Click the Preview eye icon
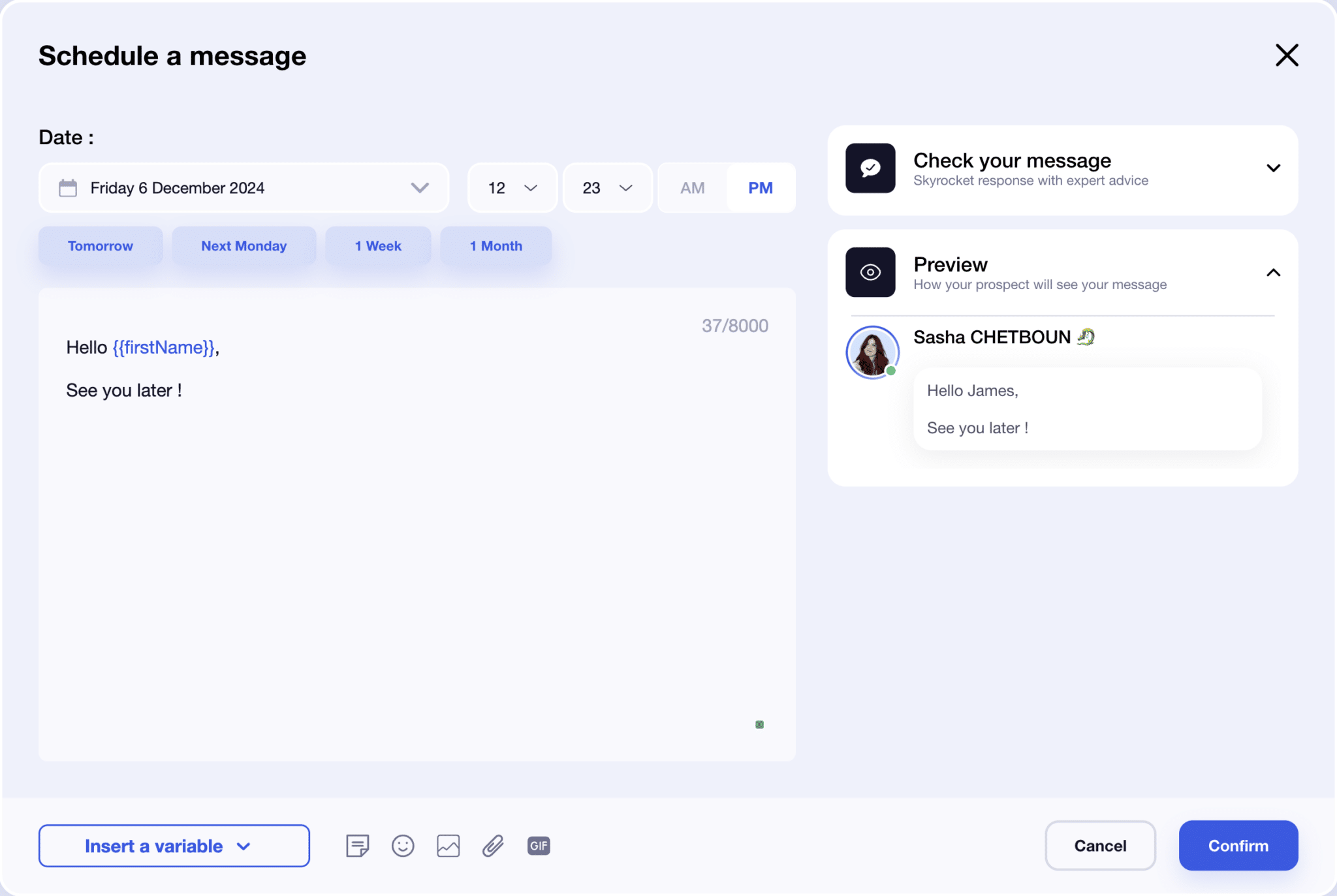The height and width of the screenshot is (896, 1337). tap(871, 272)
